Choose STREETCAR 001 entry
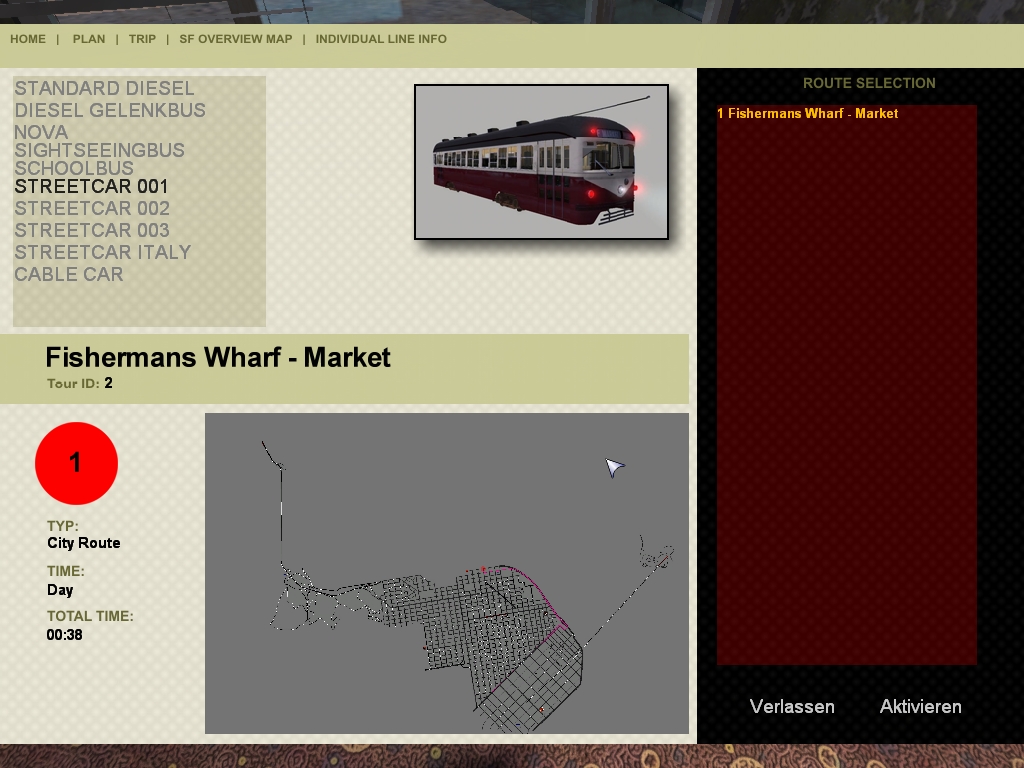The height and width of the screenshot is (768, 1024). [x=91, y=187]
